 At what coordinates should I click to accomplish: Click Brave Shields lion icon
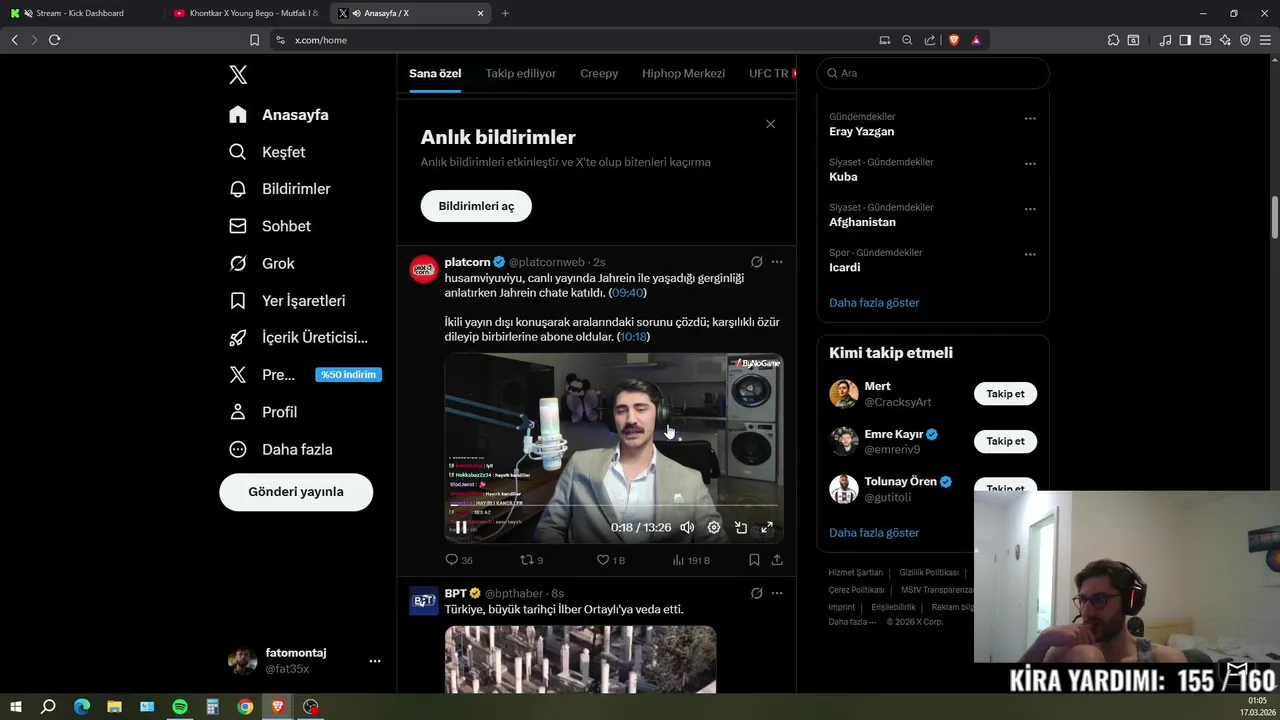coord(953,40)
